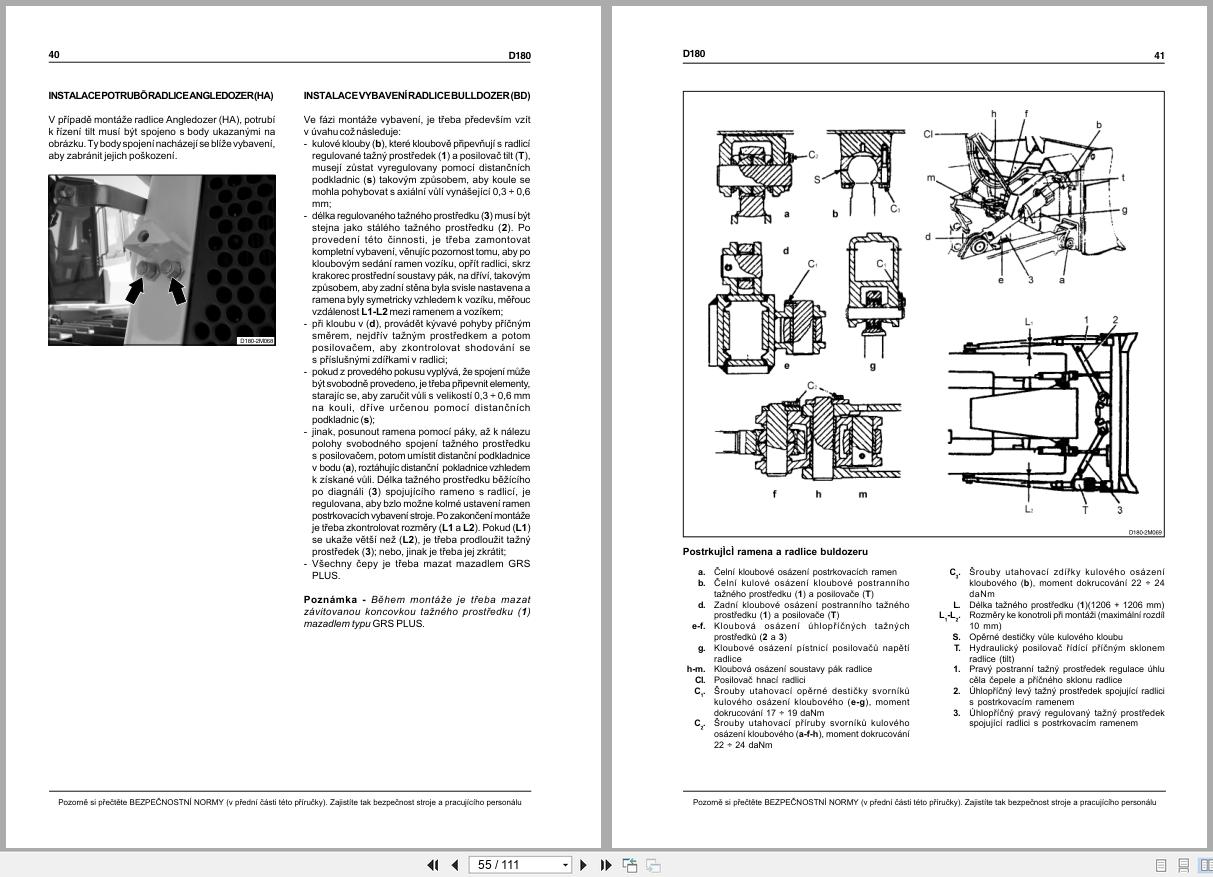Click 'D180' in the right page header

click(x=694, y=54)
